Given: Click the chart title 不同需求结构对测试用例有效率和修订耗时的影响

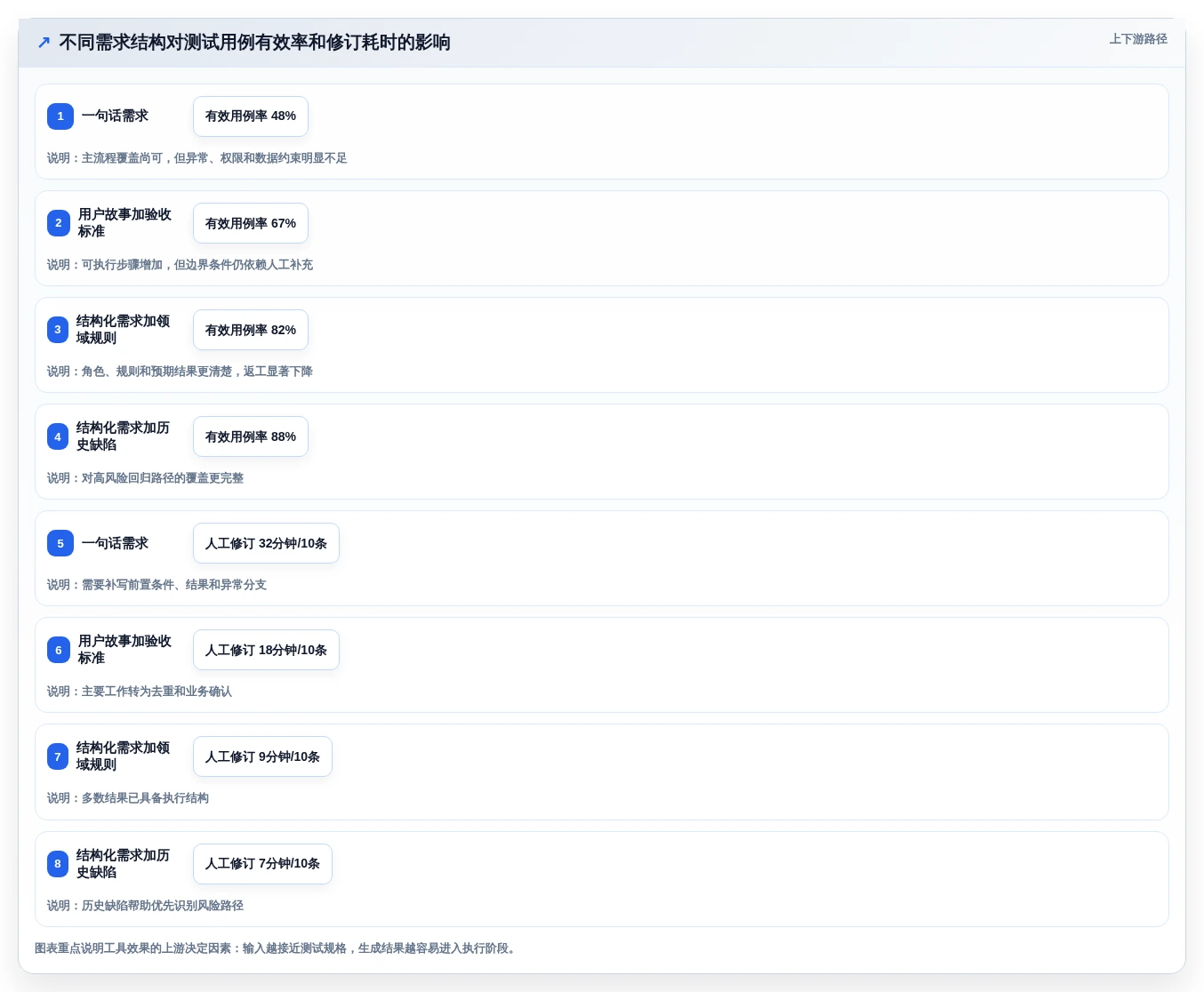Looking at the screenshot, I should [254, 43].
